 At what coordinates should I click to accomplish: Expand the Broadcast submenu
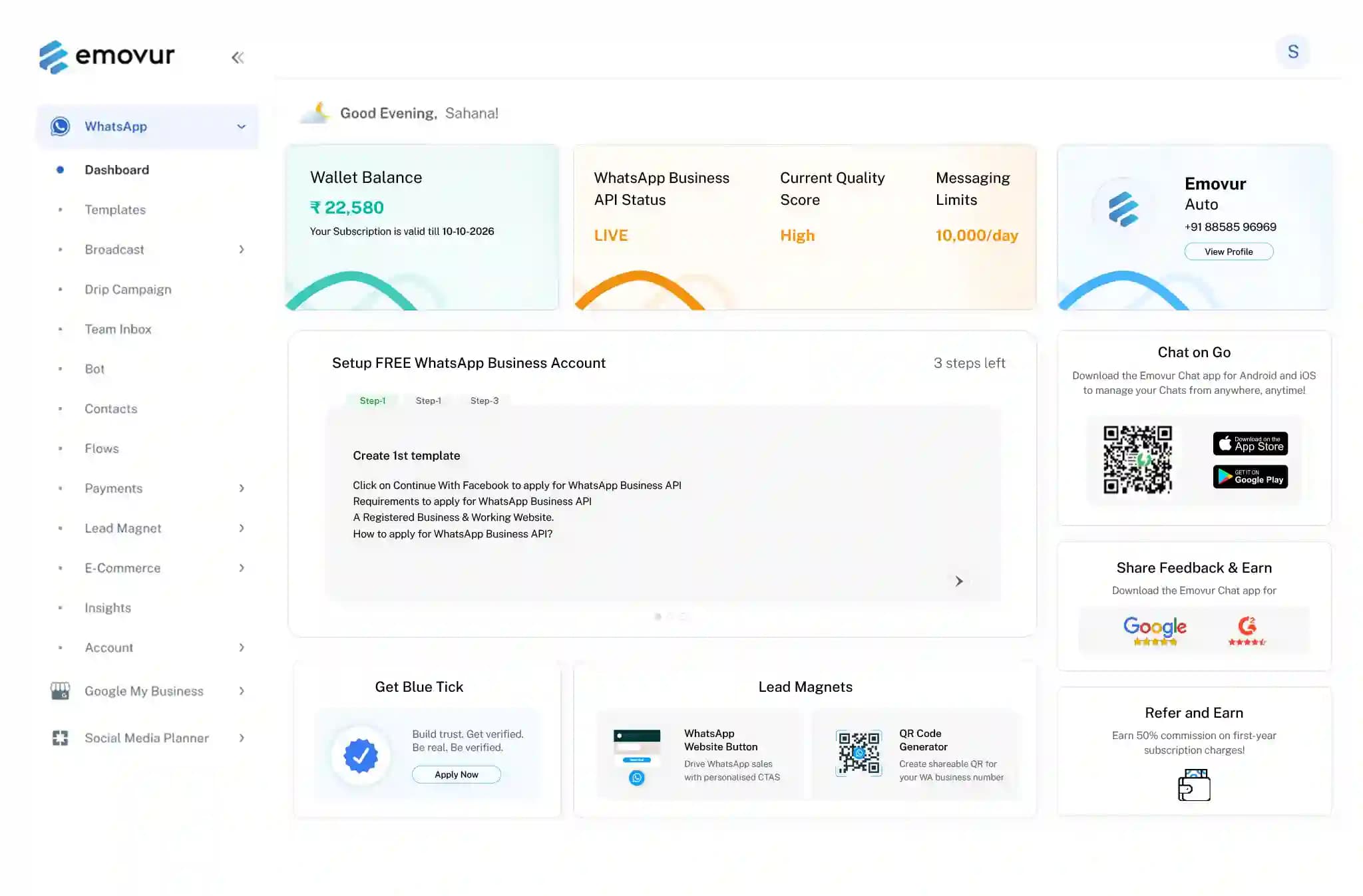pyautogui.click(x=242, y=249)
